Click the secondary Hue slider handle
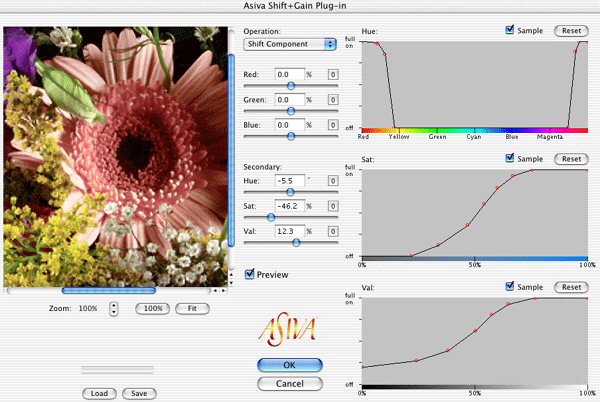This screenshot has height=402, width=600. pyautogui.click(x=290, y=191)
